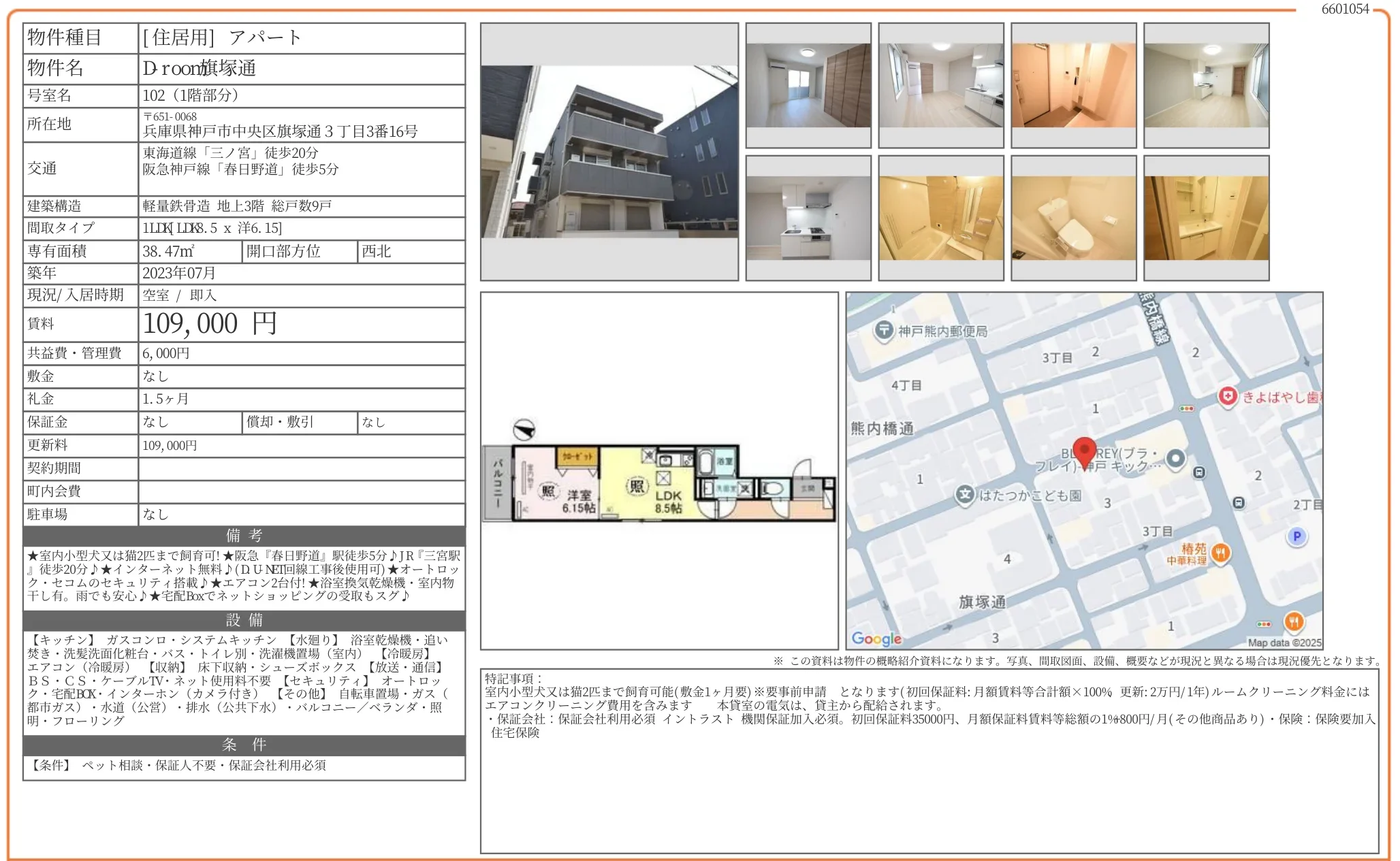1400x861 pixels.
Task: Open the toilet photo thumbnail
Action: [1072, 218]
